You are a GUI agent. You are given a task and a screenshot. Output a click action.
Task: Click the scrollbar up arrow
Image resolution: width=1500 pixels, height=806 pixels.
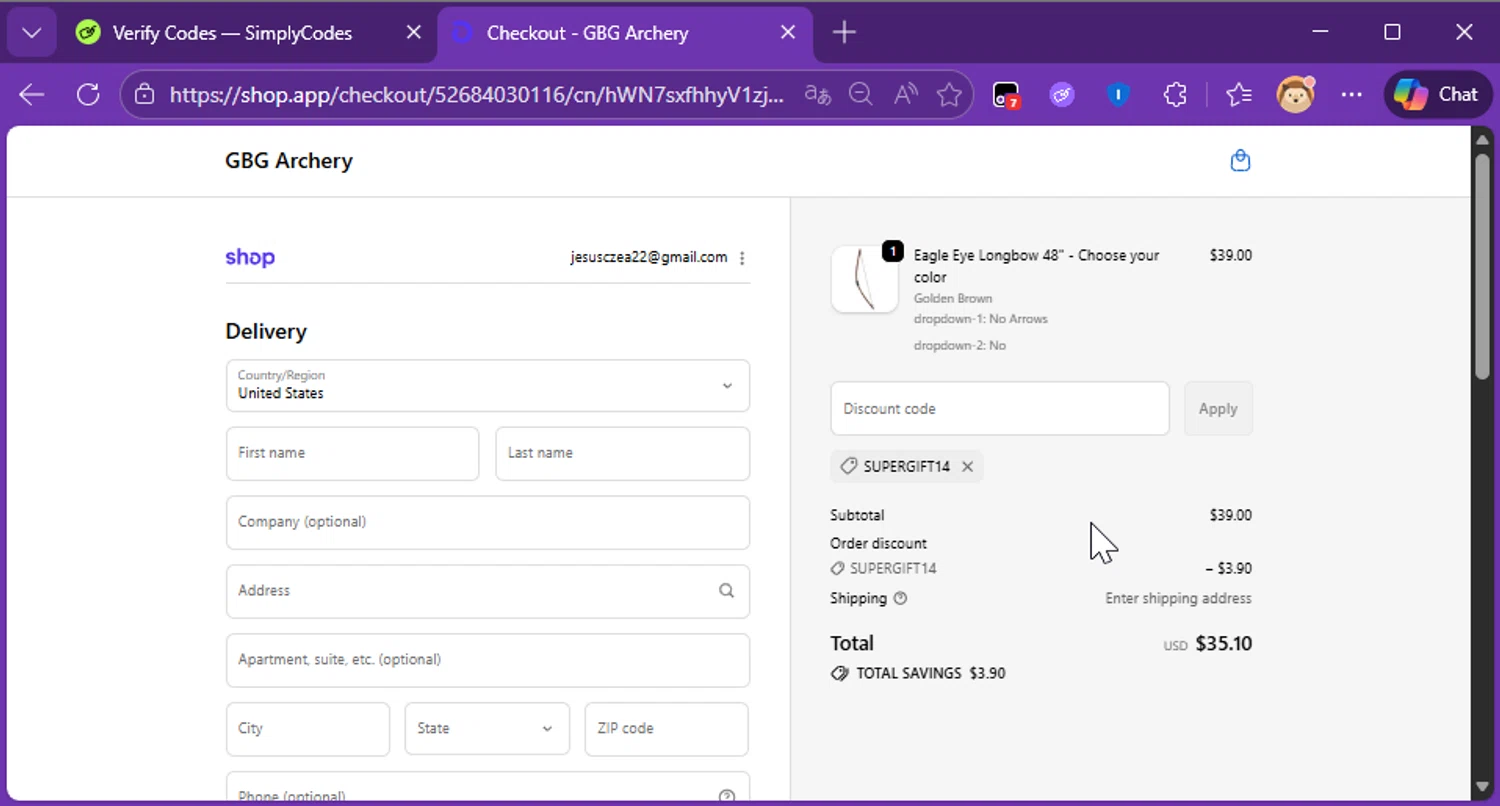(x=1482, y=141)
